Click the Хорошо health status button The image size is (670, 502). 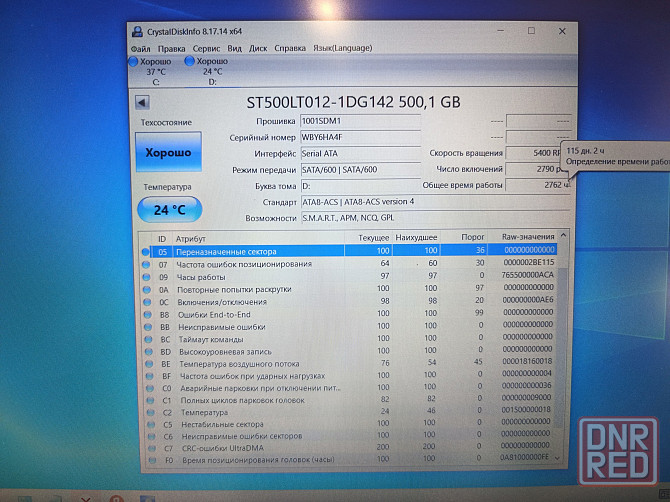pos(168,152)
